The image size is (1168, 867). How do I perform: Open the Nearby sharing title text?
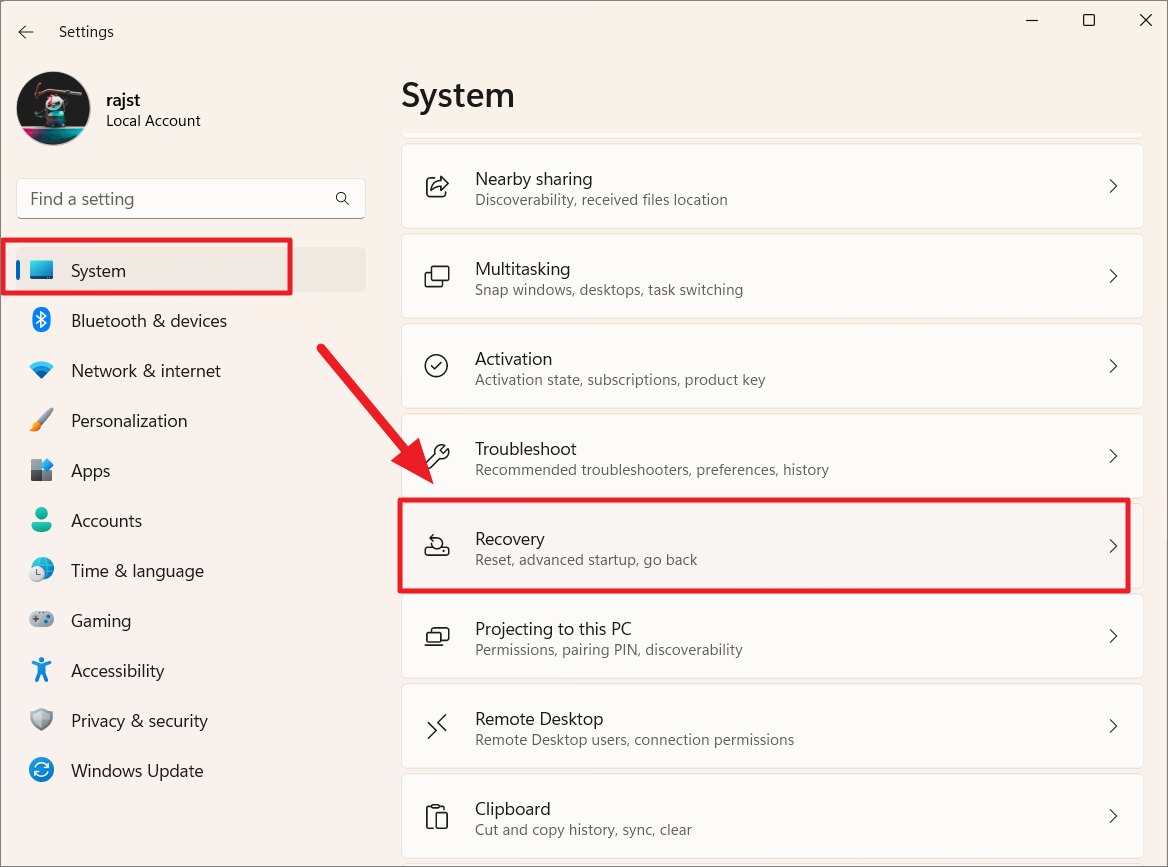534,180
